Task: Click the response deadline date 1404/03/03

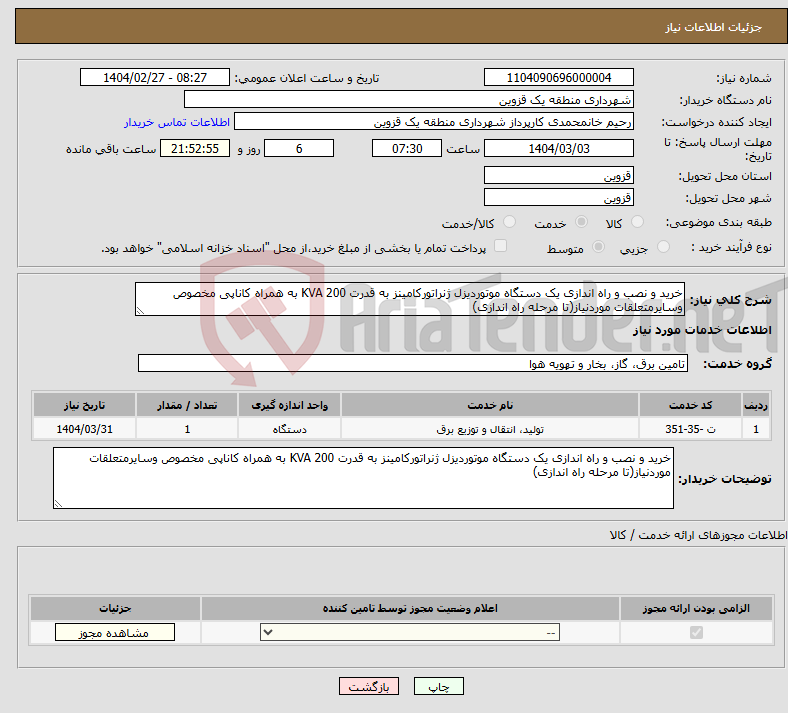Action: tap(559, 148)
